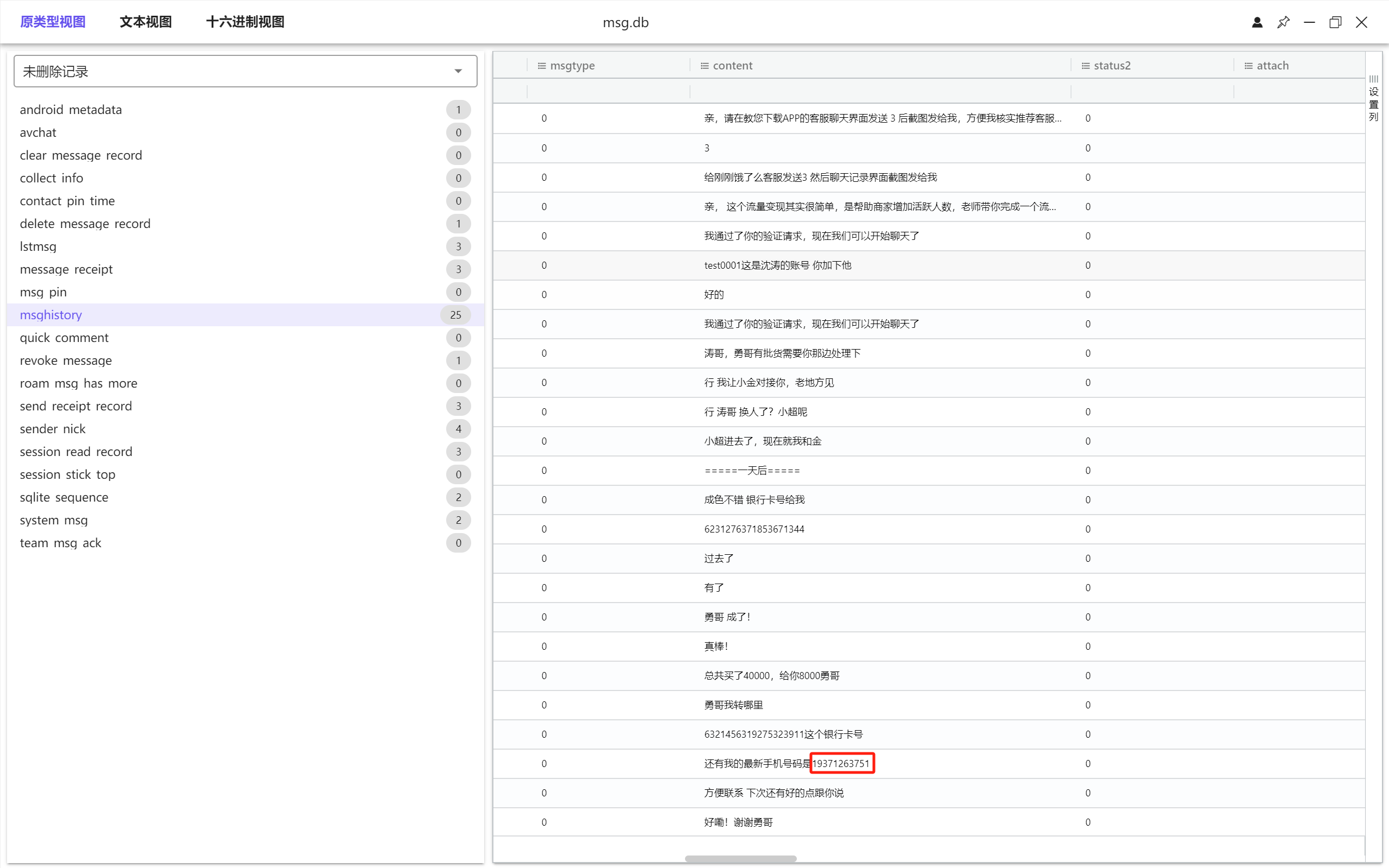This screenshot has width=1389, height=868.
Task: Select the 原类型视图 tab
Action: pos(52,22)
